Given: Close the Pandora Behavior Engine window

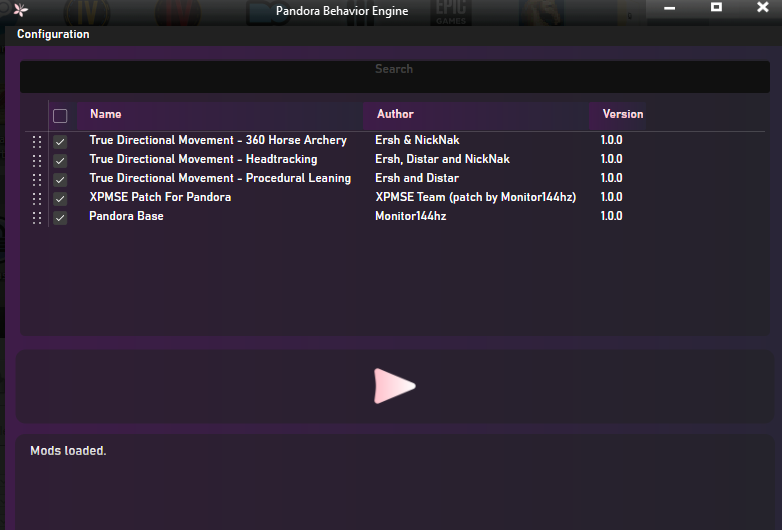Looking at the screenshot, I should pos(763,7).
